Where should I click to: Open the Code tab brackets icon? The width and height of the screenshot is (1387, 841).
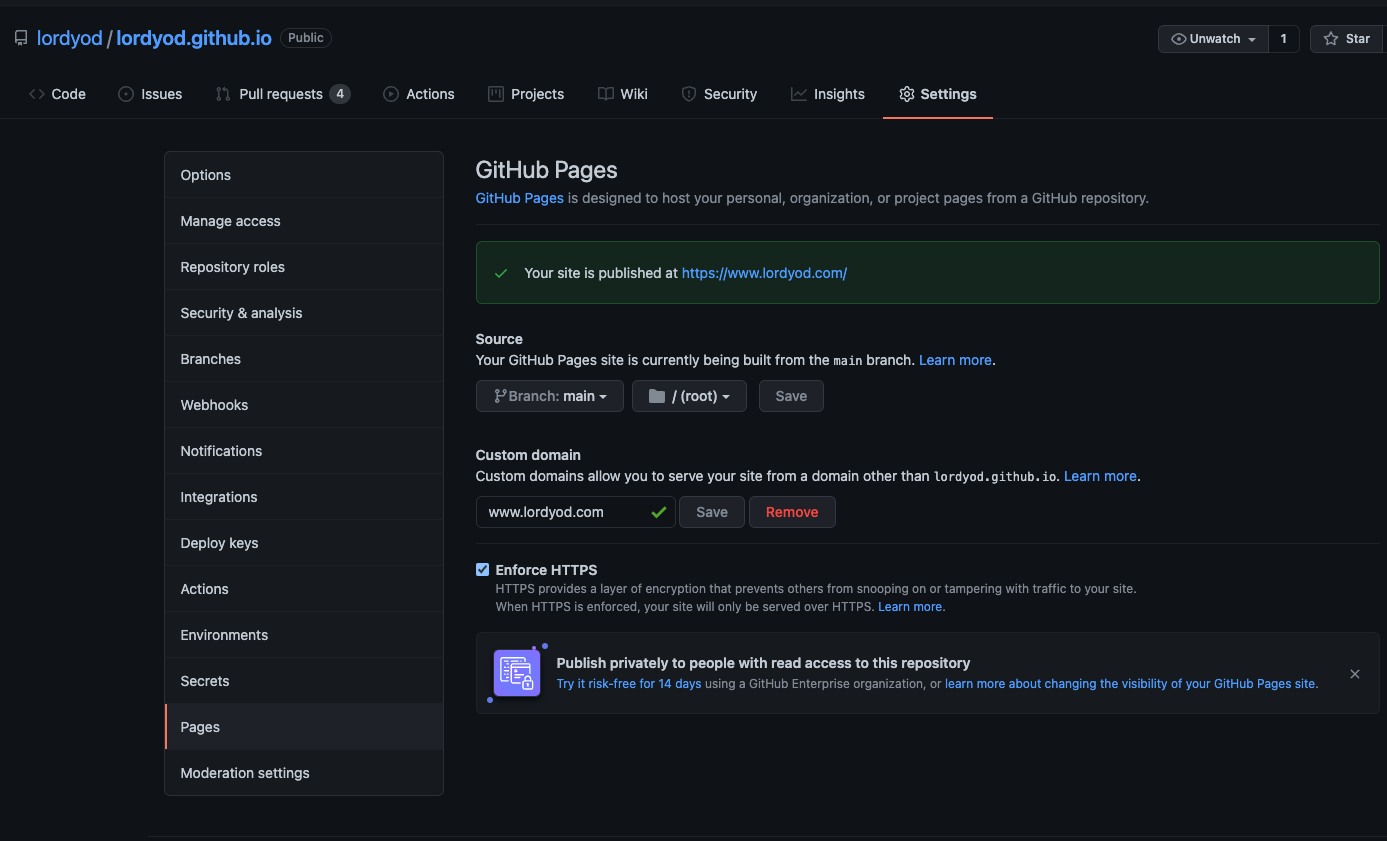click(x=35, y=94)
